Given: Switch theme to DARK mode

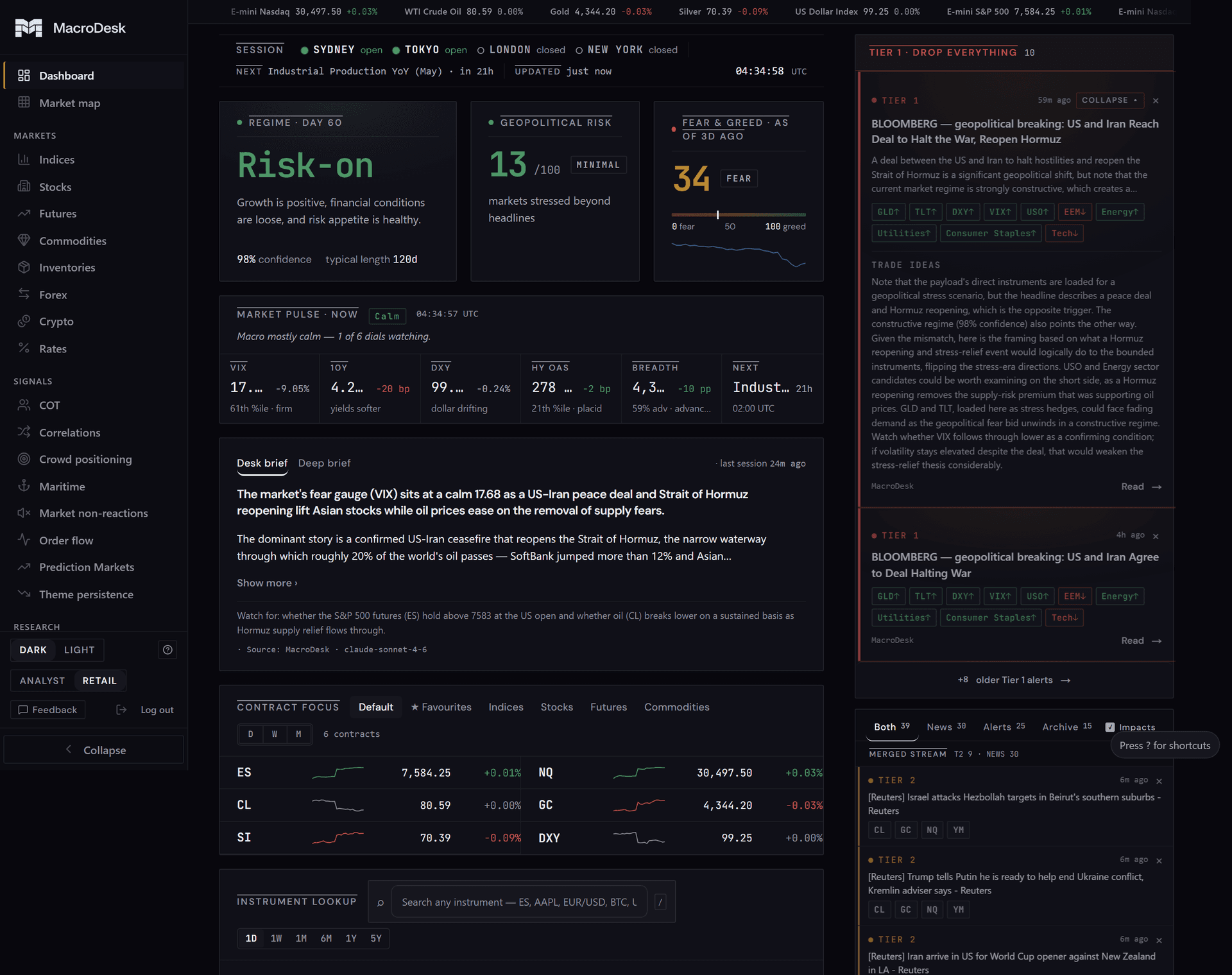Looking at the screenshot, I should point(33,650).
